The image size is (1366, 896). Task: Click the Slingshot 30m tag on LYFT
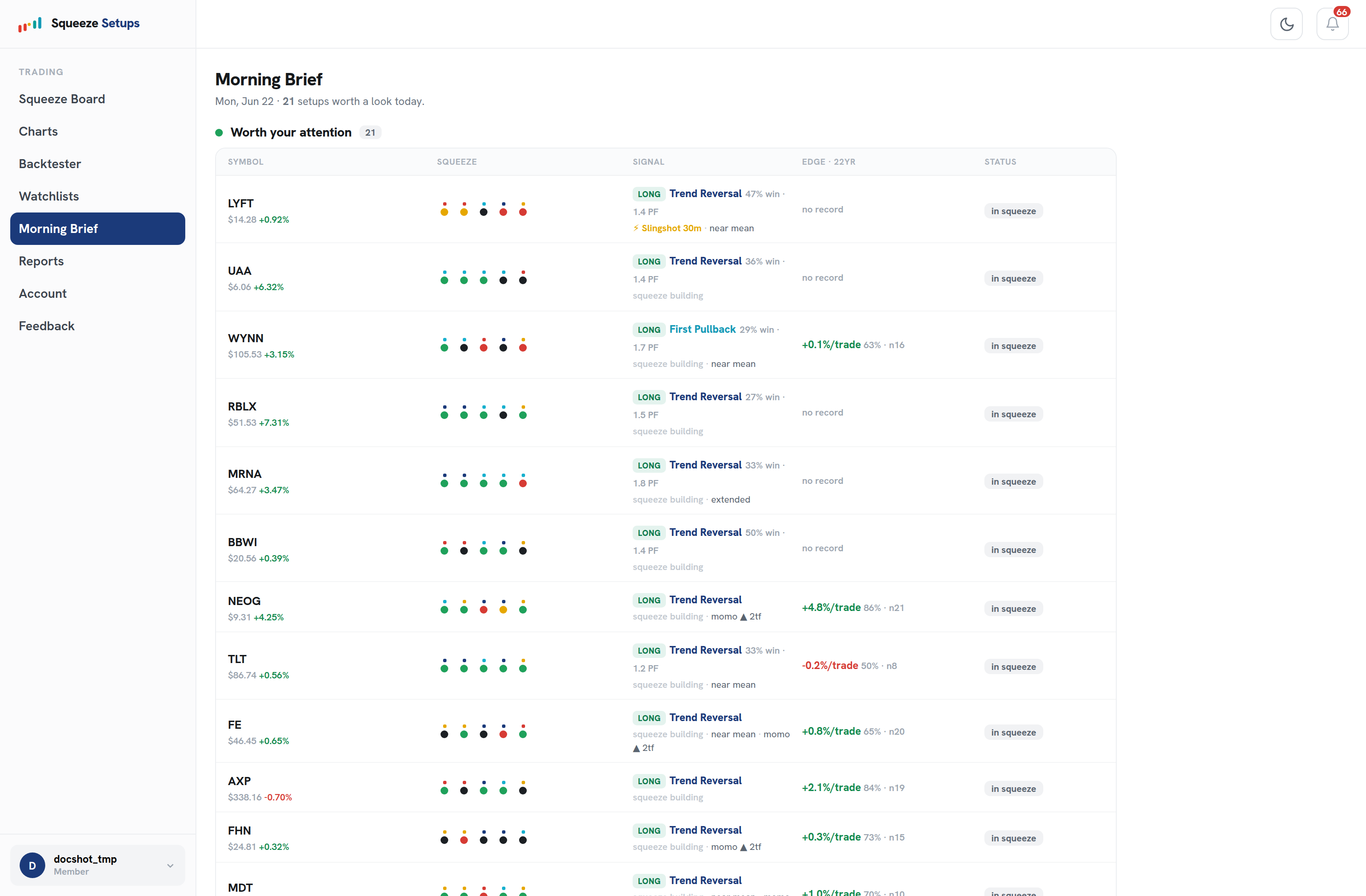[667, 228]
